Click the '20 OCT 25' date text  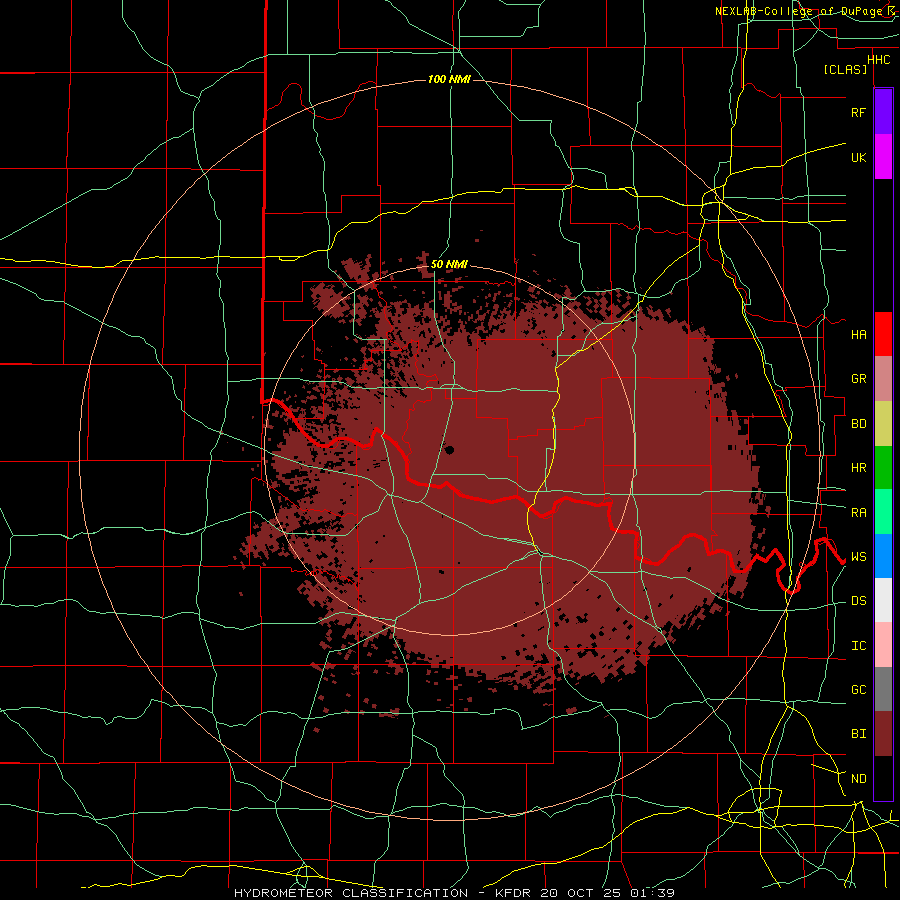coord(582,893)
